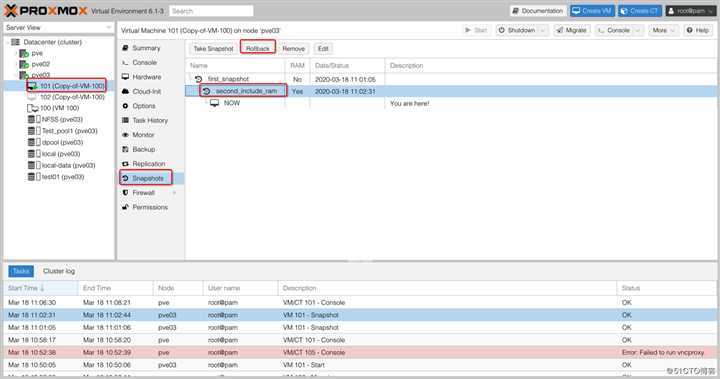Click the Create CT button

(640, 11)
